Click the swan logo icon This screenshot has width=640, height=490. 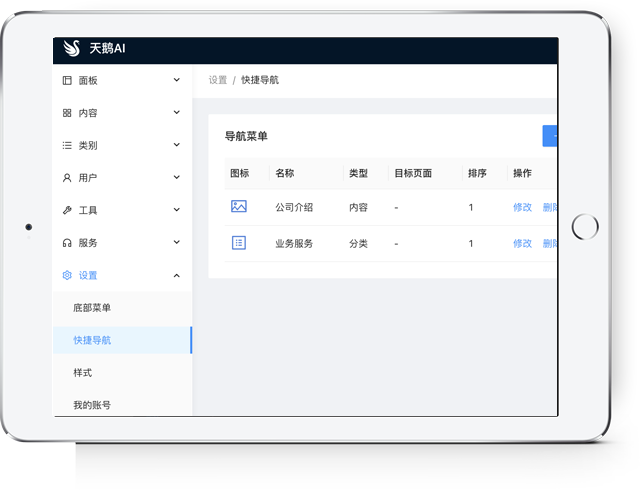[x=71, y=48]
